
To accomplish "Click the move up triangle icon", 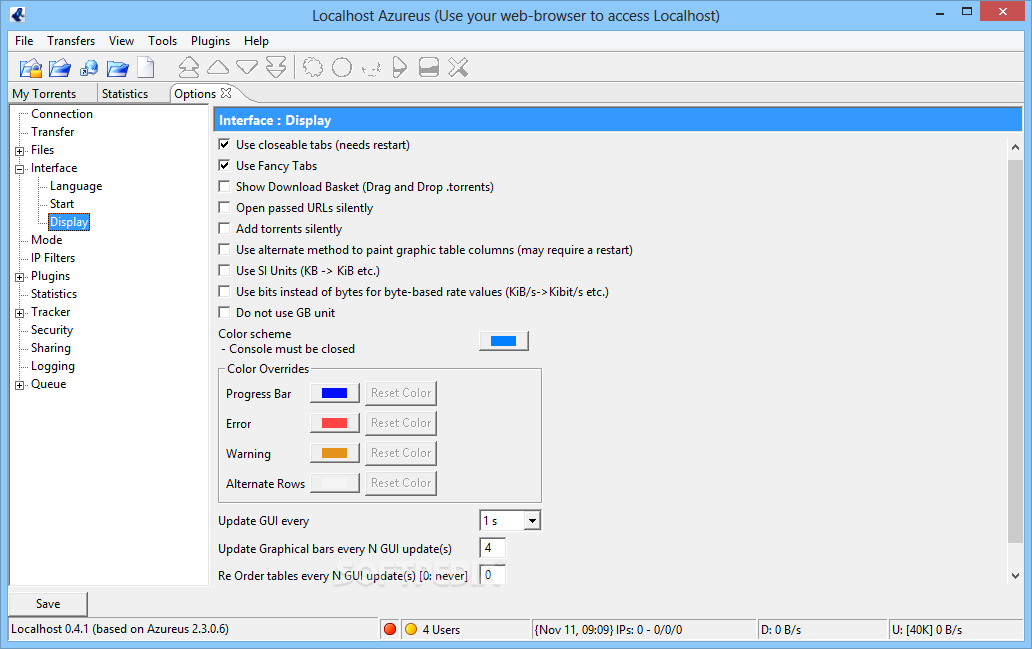I will click(218, 67).
